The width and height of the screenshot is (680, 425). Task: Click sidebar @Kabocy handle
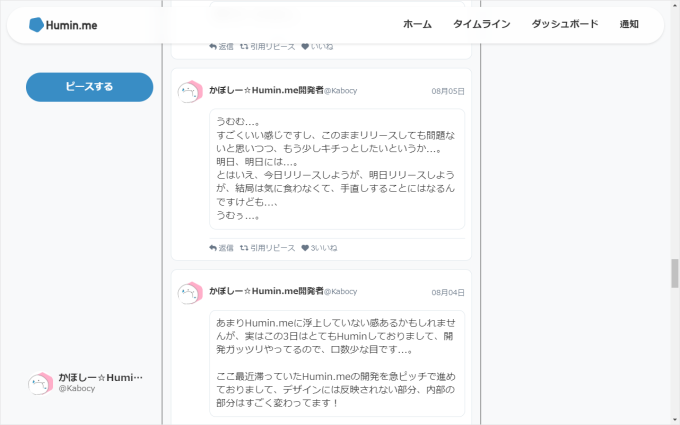pyautogui.click(x=77, y=389)
